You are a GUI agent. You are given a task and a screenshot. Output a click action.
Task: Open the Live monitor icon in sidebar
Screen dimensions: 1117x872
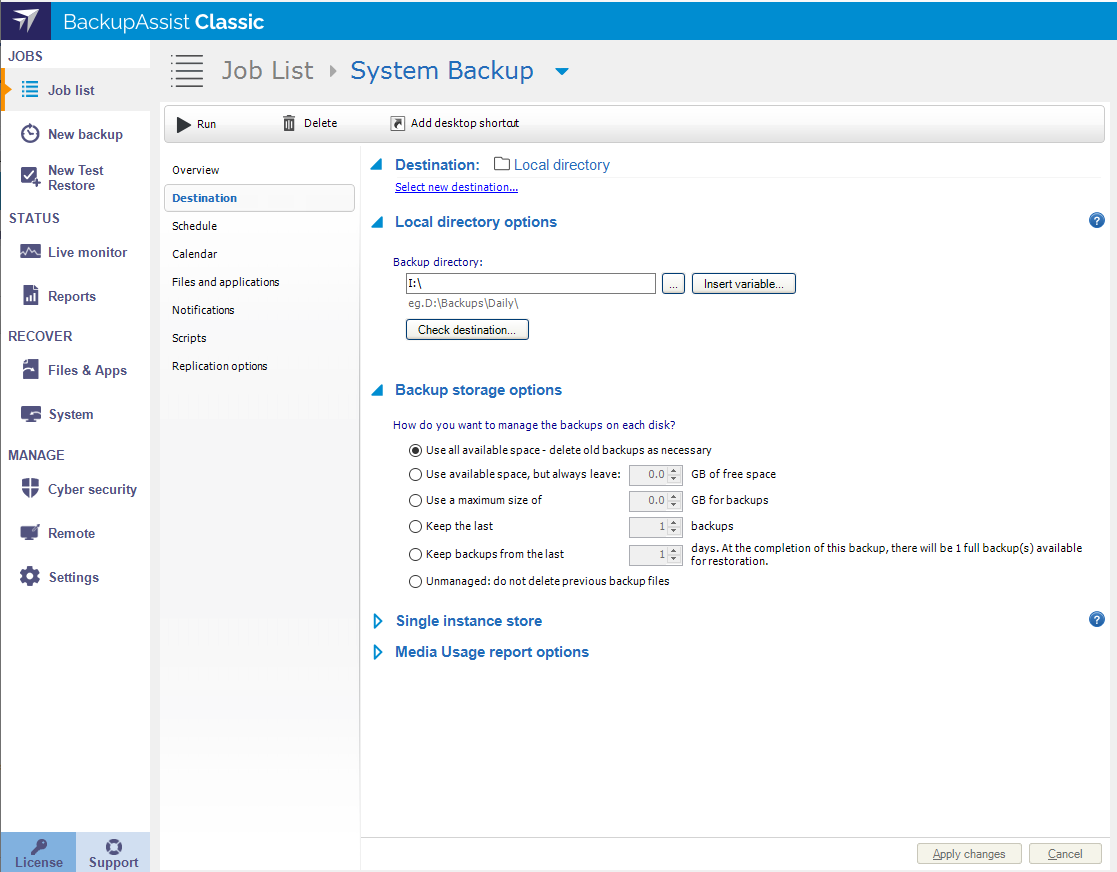point(31,252)
